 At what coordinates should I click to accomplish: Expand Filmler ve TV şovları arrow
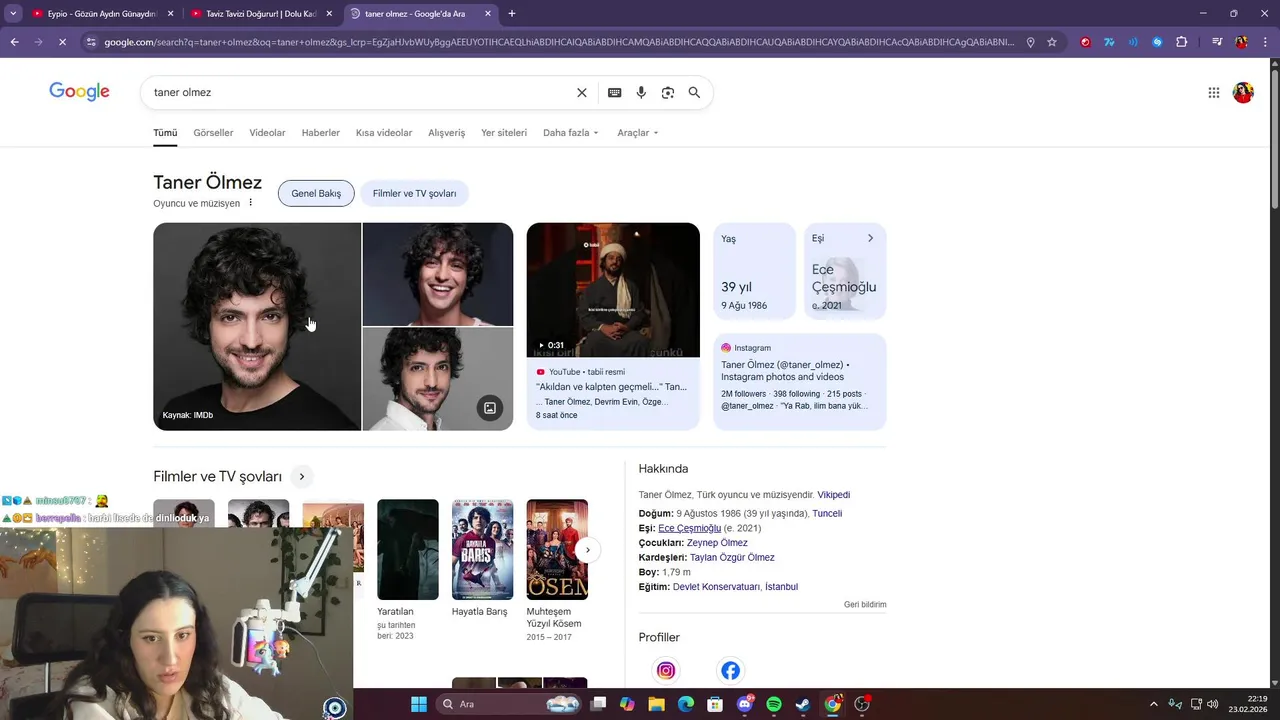(x=301, y=477)
